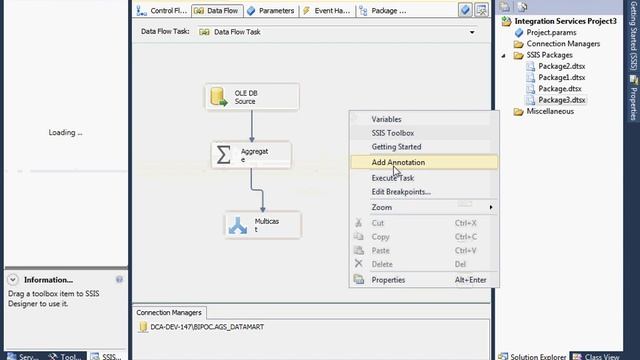
Task: Choose Variables from the context menu
Action: coord(424,119)
